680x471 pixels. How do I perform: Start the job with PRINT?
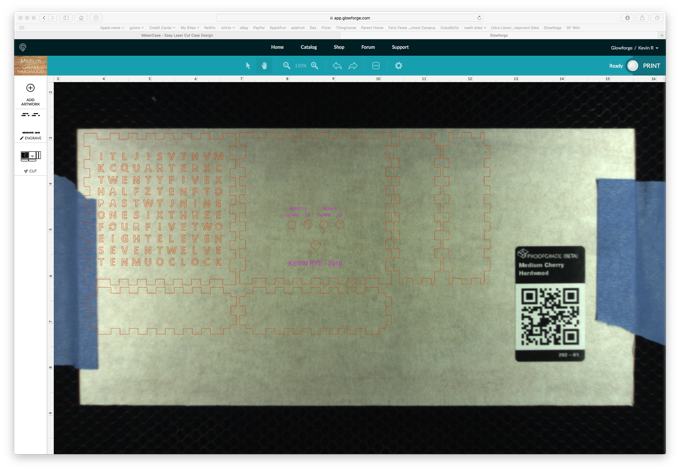point(651,65)
